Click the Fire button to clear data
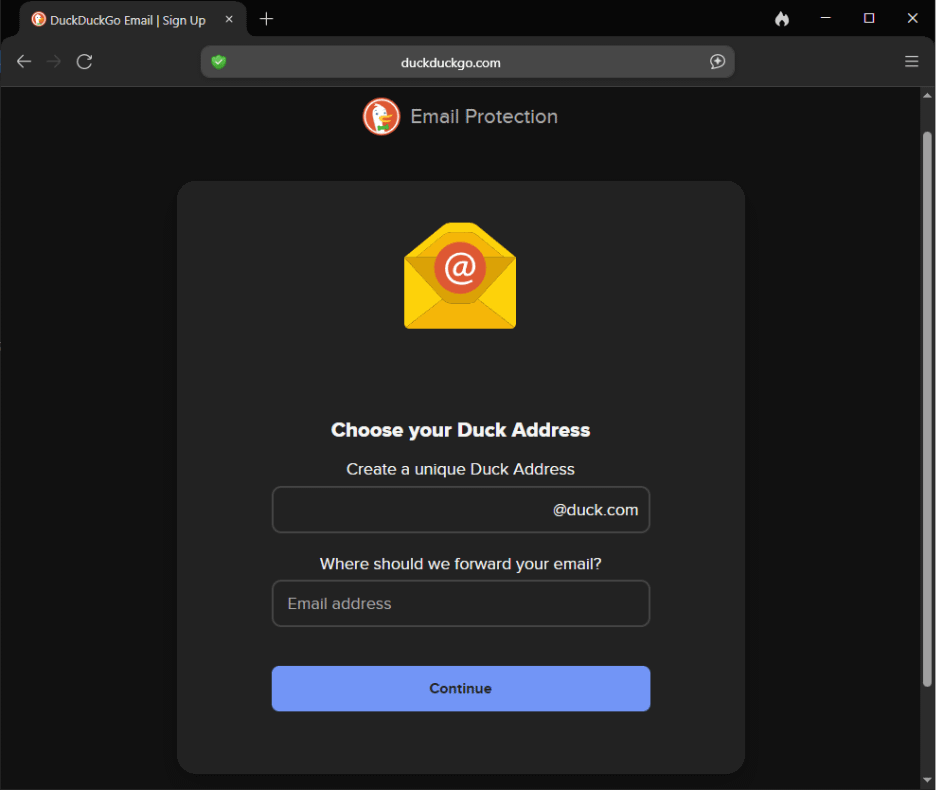Screen dimensions: 936x790 (782, 19)
